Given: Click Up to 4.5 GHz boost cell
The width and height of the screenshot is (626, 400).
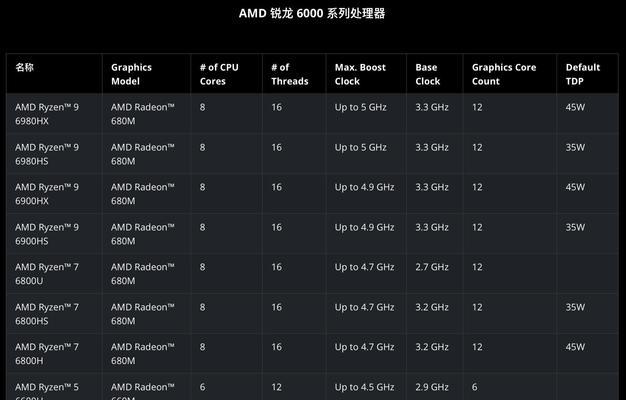Looking at the screenshot, I should [x=365, y=387].
